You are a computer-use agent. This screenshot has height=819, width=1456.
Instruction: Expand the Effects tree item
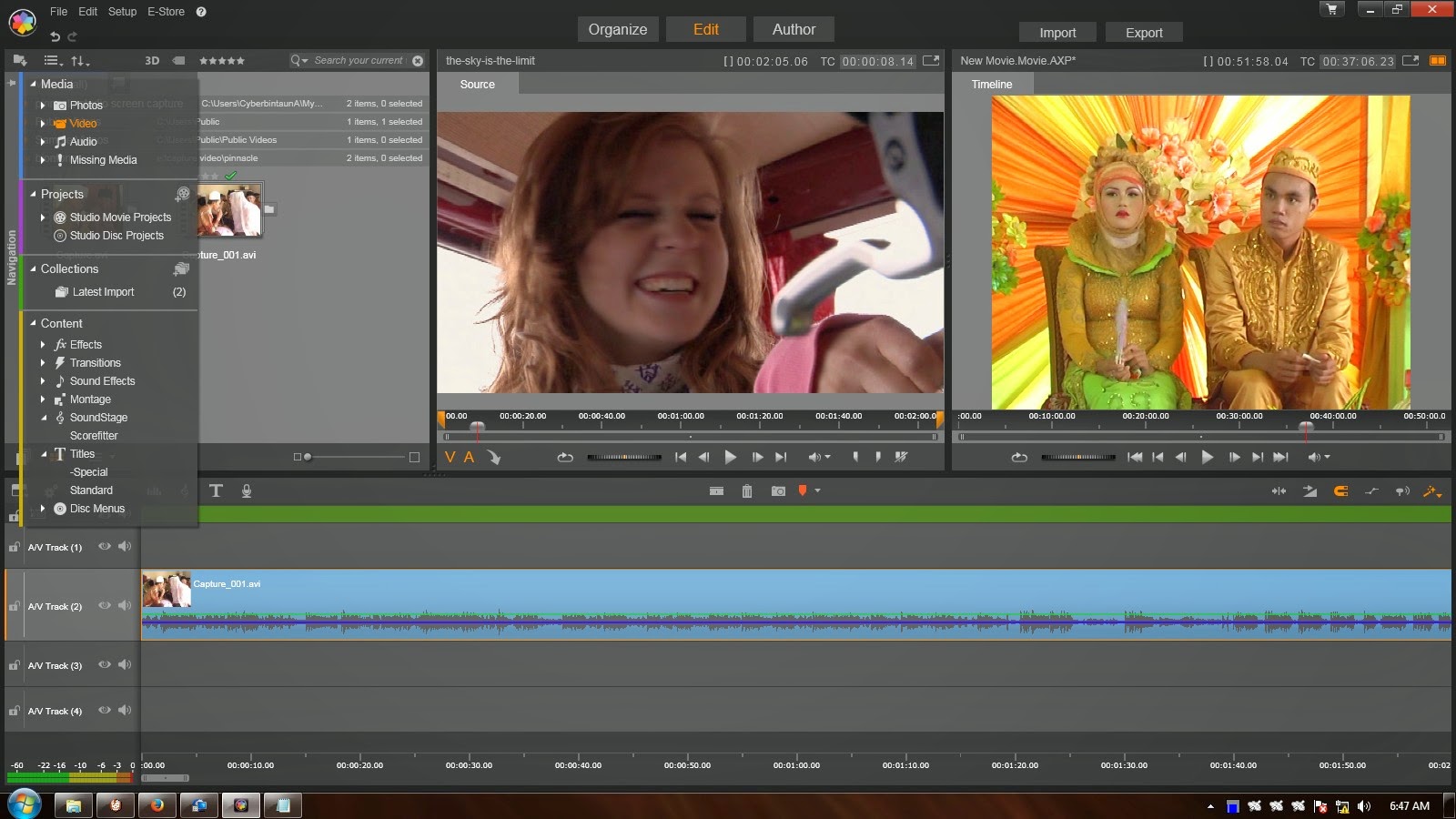(x=43, y=345)
